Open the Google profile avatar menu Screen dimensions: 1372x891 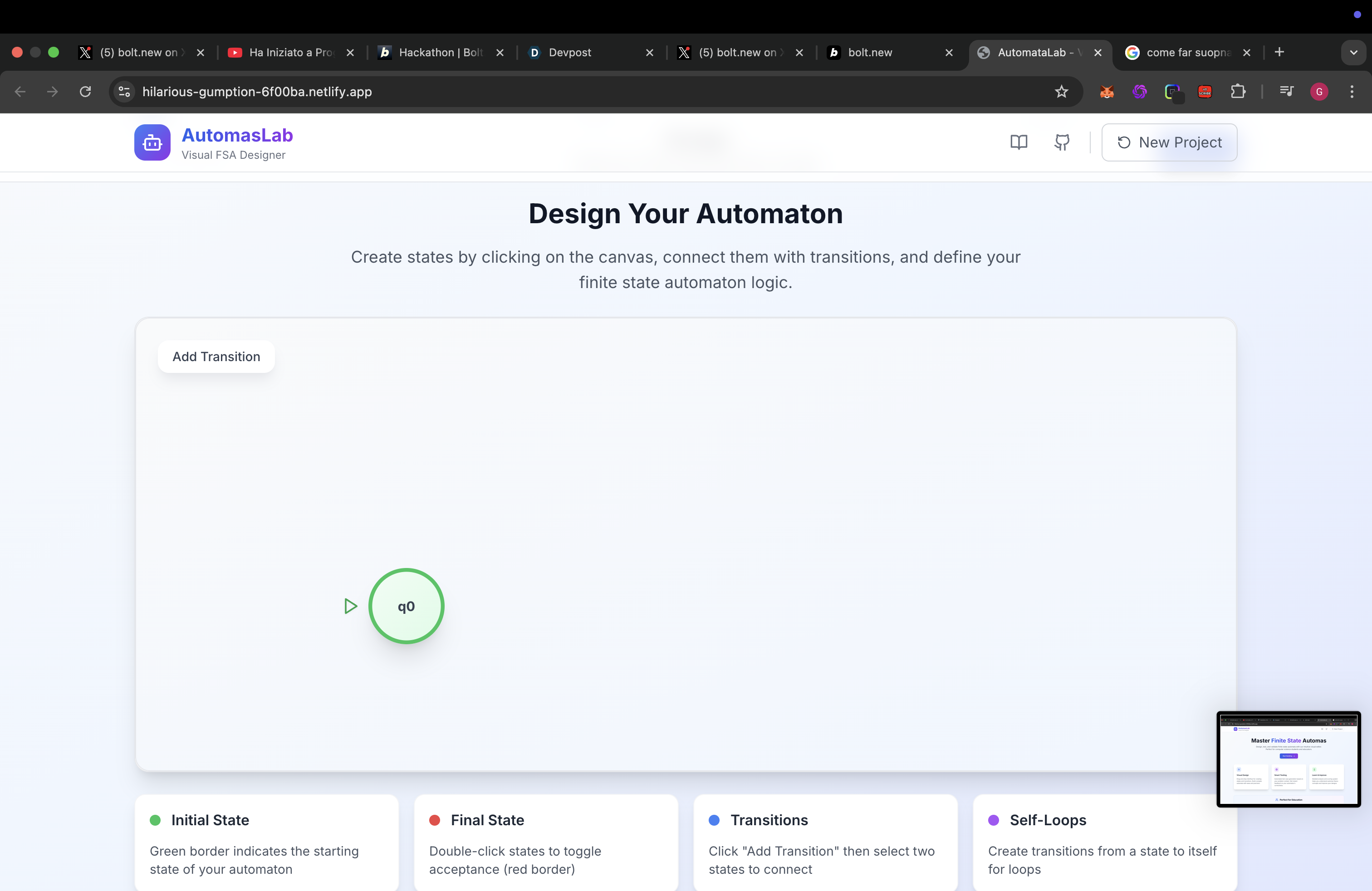(x=1319, y=92)
